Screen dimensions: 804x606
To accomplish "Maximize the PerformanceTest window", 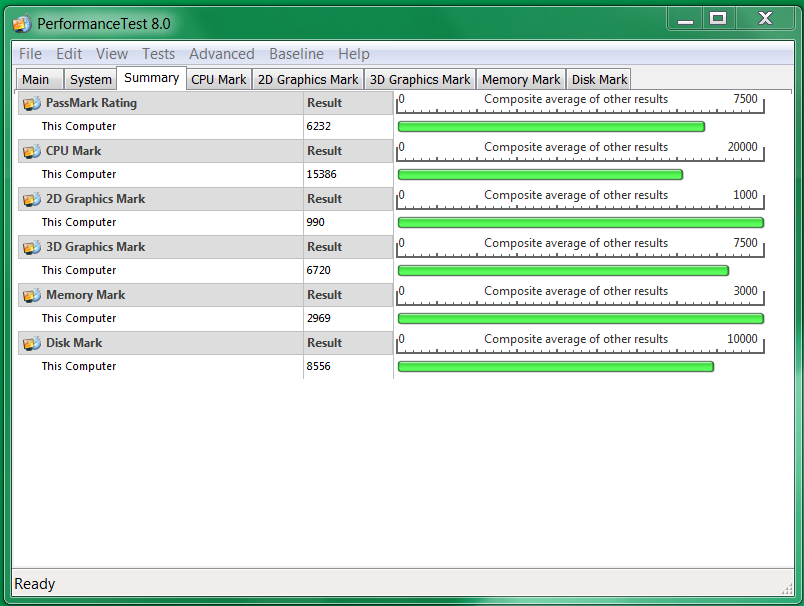I will tap(718, 19).
